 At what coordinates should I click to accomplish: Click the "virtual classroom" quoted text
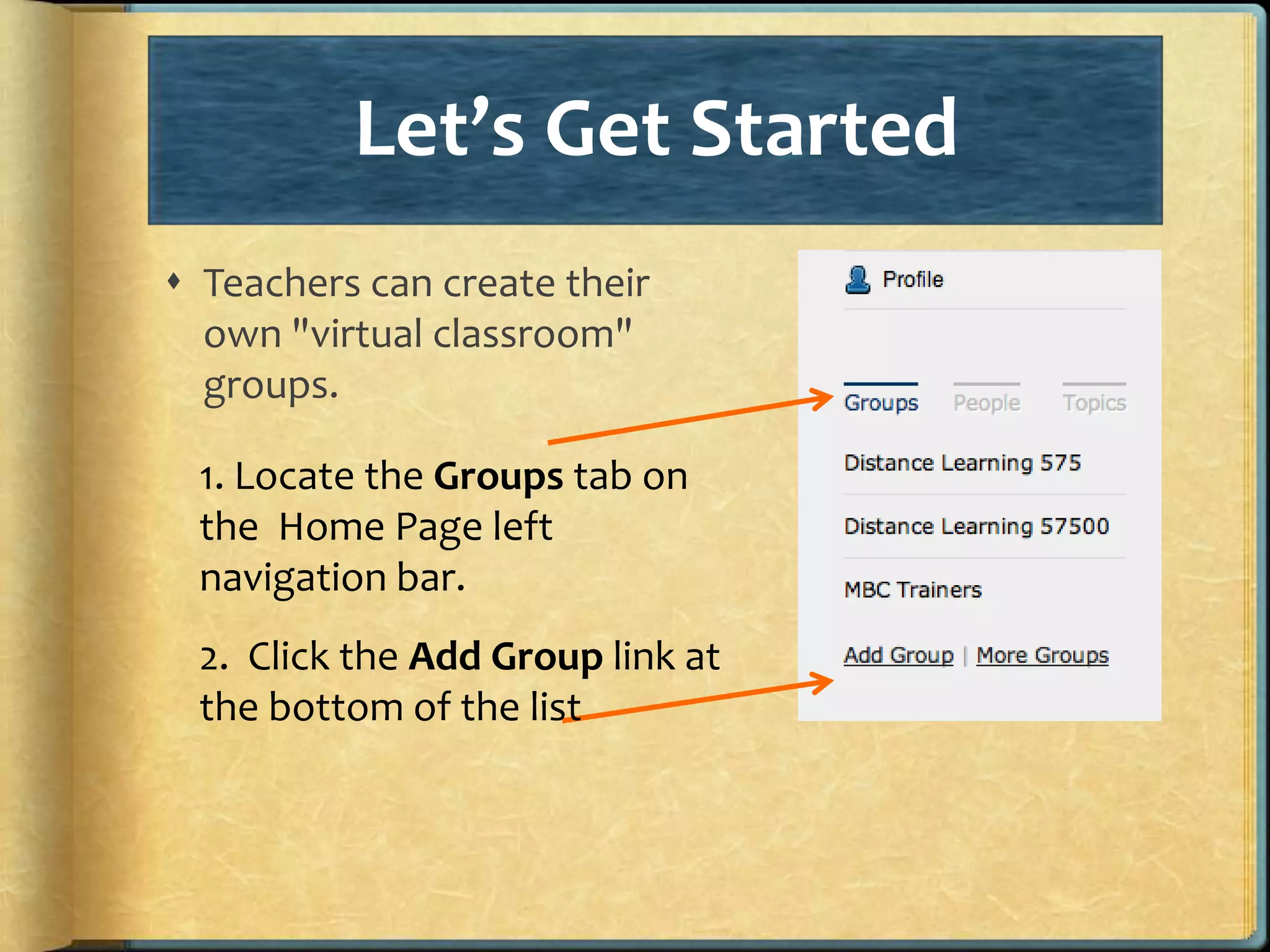click(461, 334)
